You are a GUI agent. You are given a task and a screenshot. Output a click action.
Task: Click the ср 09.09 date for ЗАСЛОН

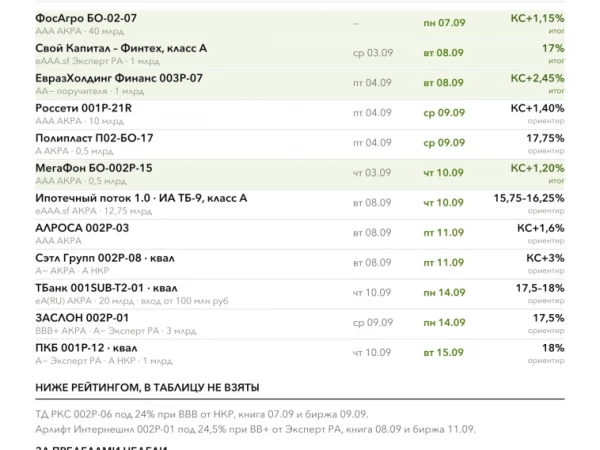pos(373,323)
